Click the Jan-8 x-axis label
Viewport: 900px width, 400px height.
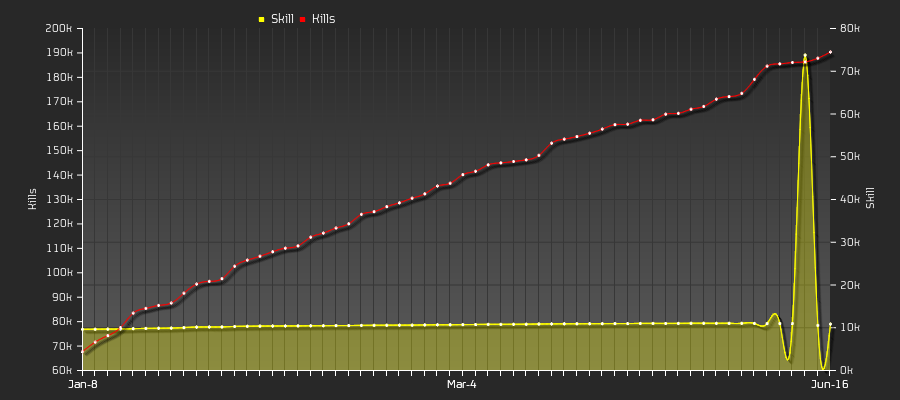[83, 384]
